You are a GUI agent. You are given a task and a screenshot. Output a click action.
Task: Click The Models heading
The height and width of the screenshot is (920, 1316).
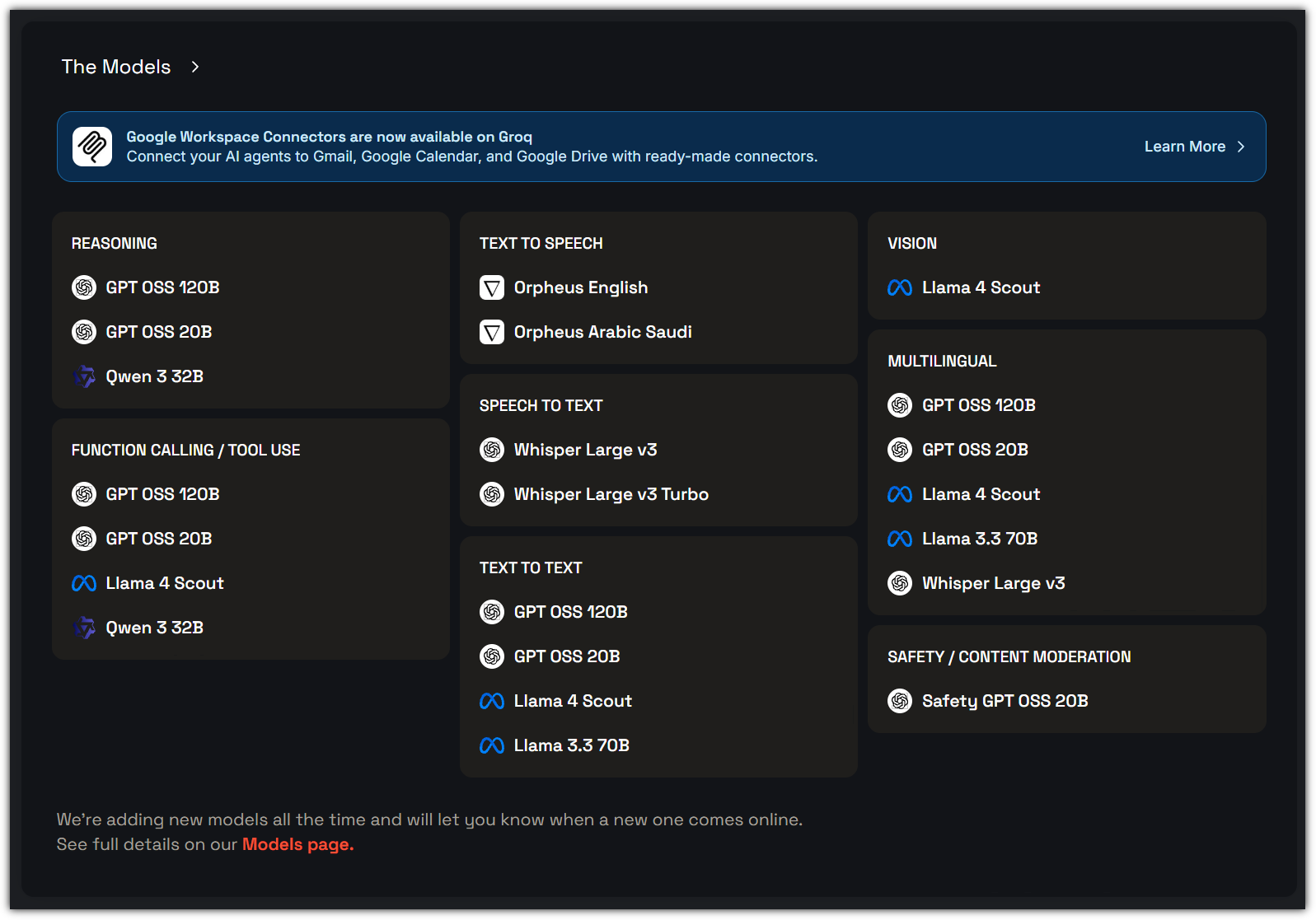(116, 67)
